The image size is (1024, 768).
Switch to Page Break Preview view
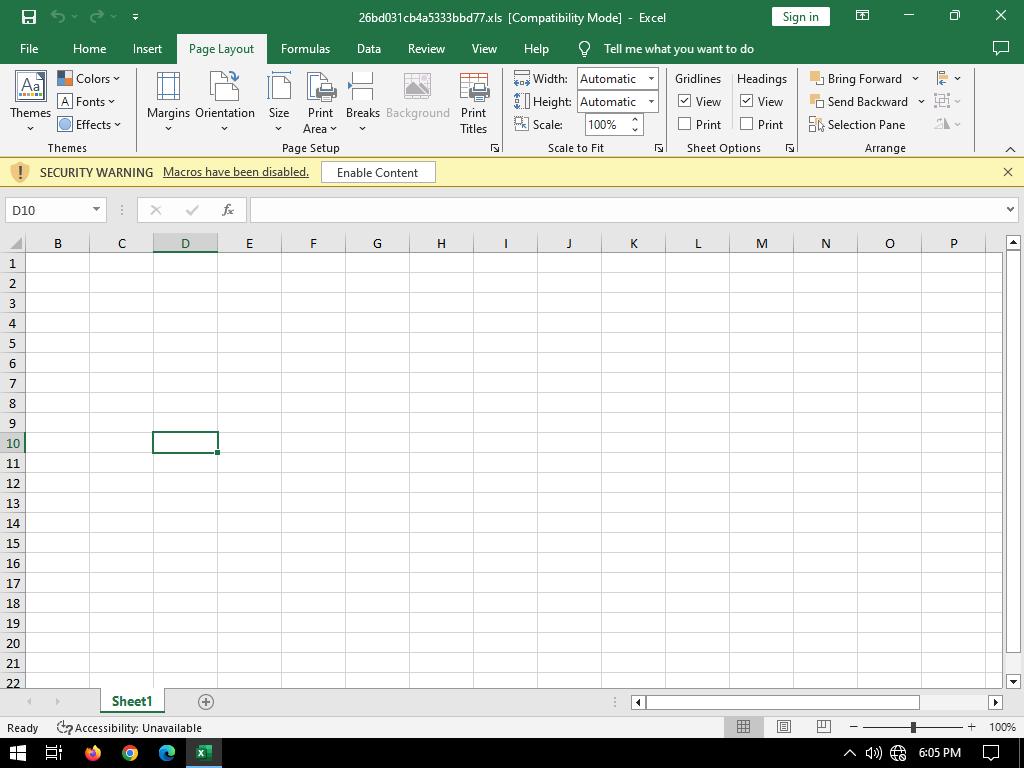click(x=823, y=727)
